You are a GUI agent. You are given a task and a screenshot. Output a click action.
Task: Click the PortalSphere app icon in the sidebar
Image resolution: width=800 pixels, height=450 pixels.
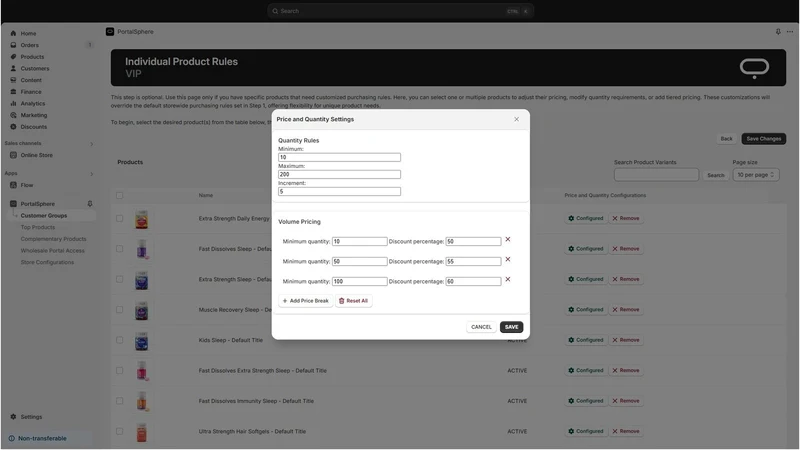(13, 204)
